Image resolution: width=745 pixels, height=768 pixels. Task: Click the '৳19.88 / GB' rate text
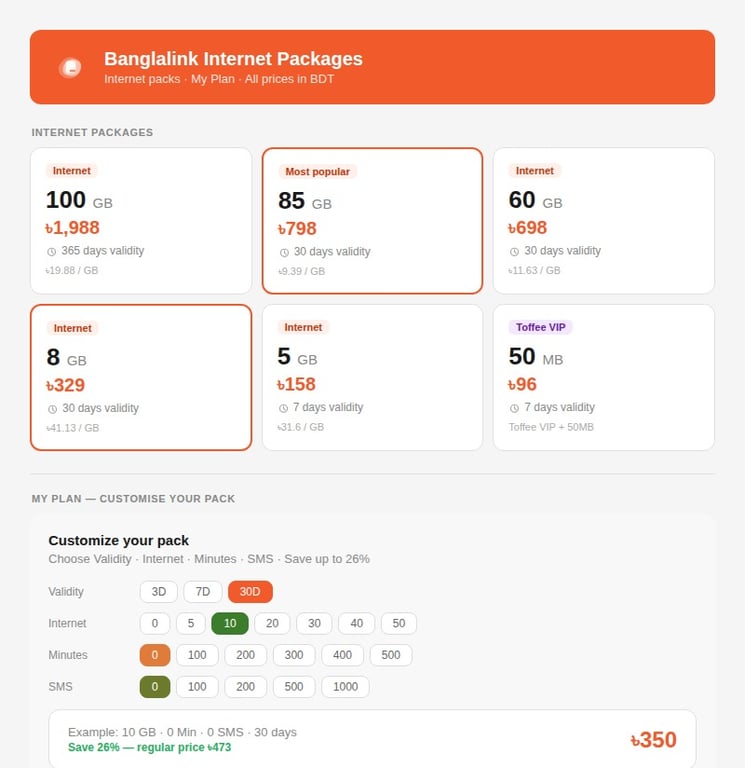[72, 270]
